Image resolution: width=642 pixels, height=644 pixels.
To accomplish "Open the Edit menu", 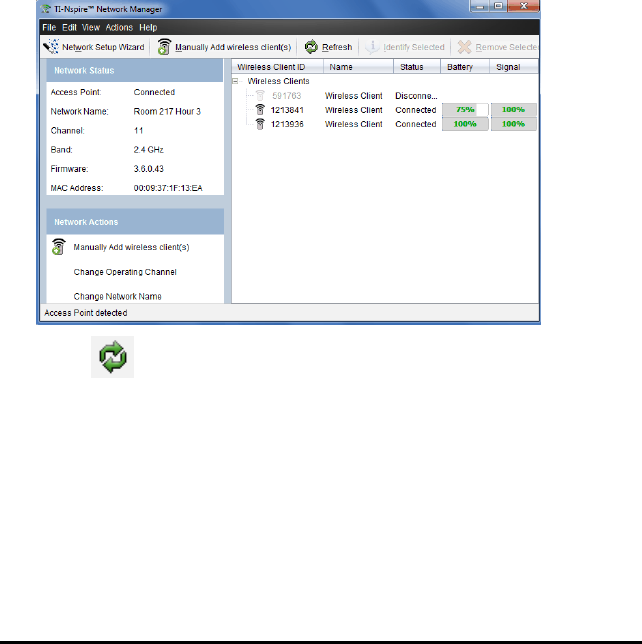I will coord(69,28).
